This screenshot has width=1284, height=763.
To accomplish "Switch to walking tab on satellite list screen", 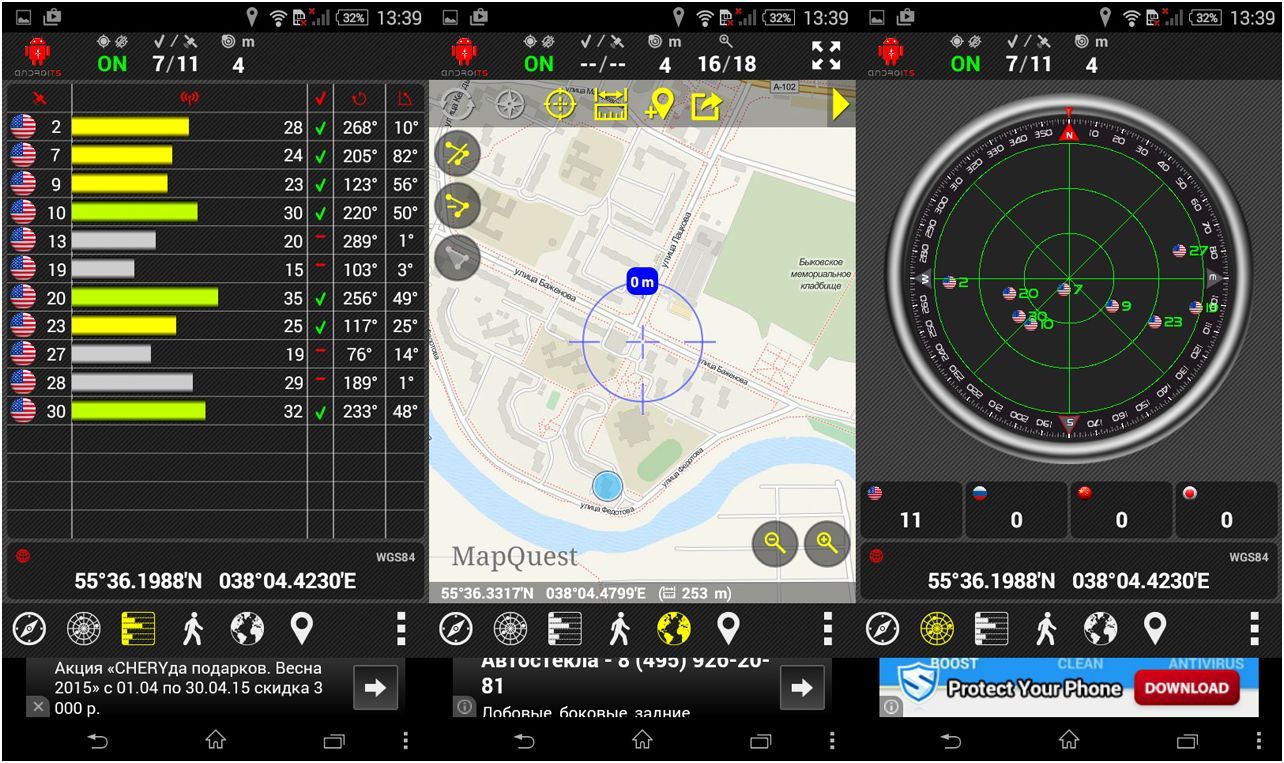I will click(x=193, y=628).
